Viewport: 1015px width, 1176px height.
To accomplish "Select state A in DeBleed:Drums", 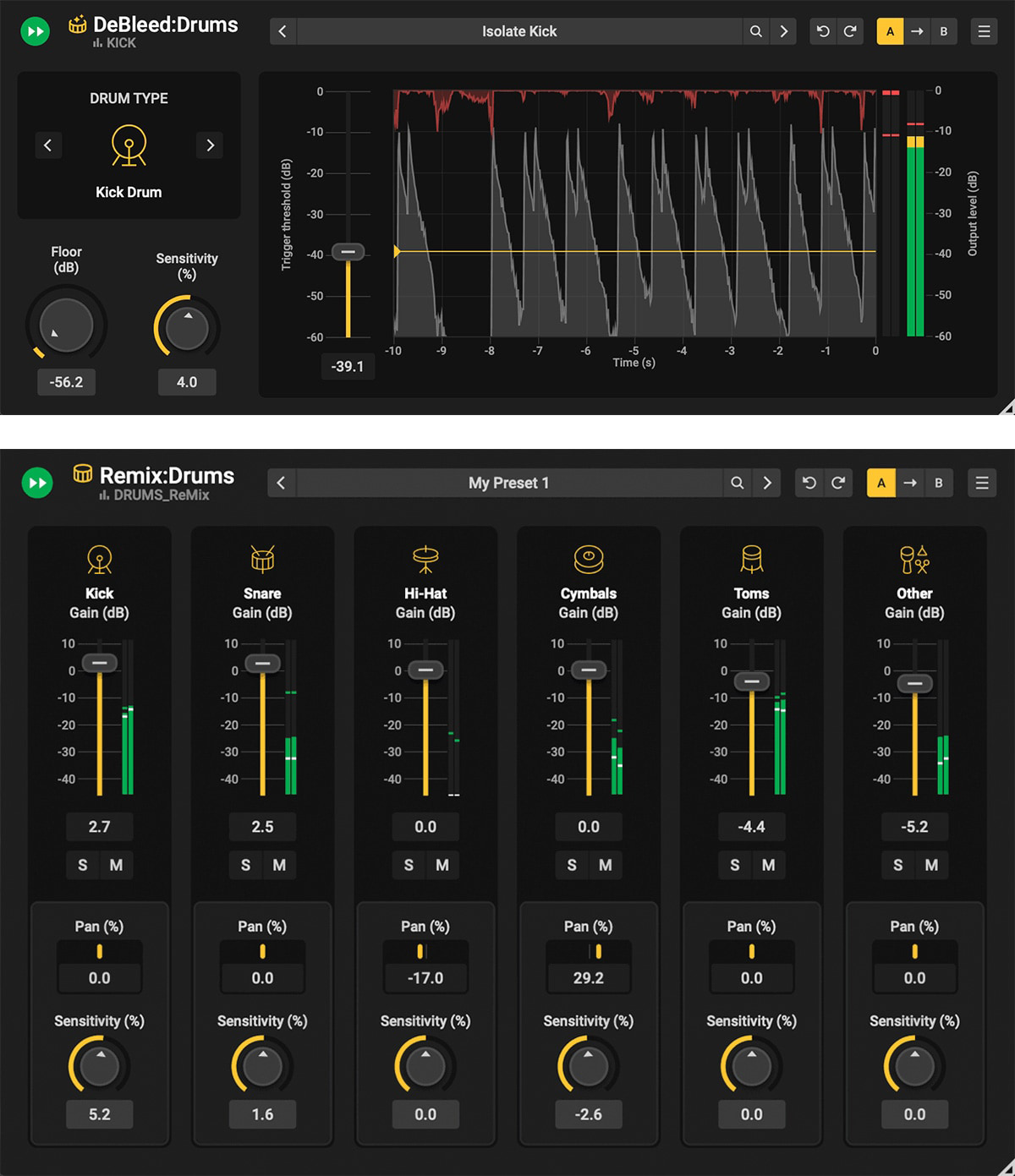I will tap(890, 31).
